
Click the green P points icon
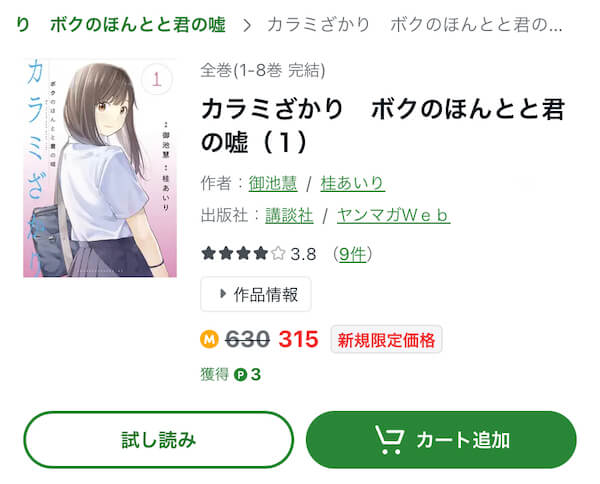tap(241, 375)
